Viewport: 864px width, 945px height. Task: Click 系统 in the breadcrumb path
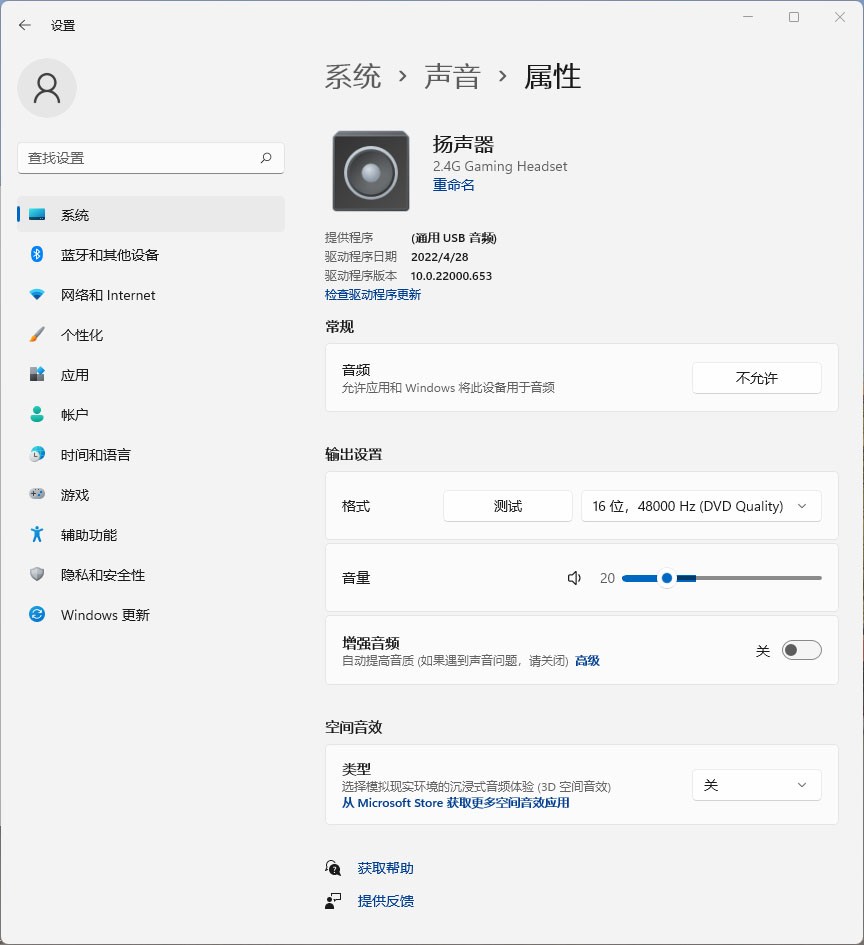tap(353, 77)
